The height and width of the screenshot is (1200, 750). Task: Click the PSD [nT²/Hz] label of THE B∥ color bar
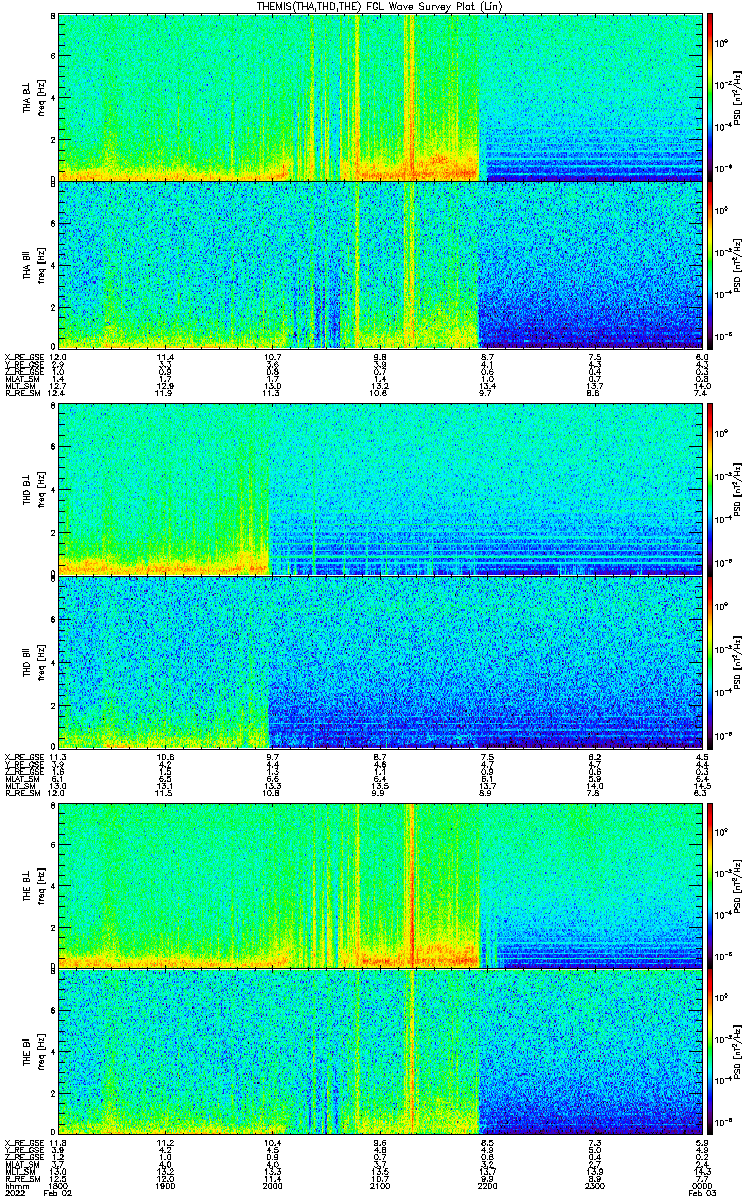pyautogui.click(x=738, y=1051)
